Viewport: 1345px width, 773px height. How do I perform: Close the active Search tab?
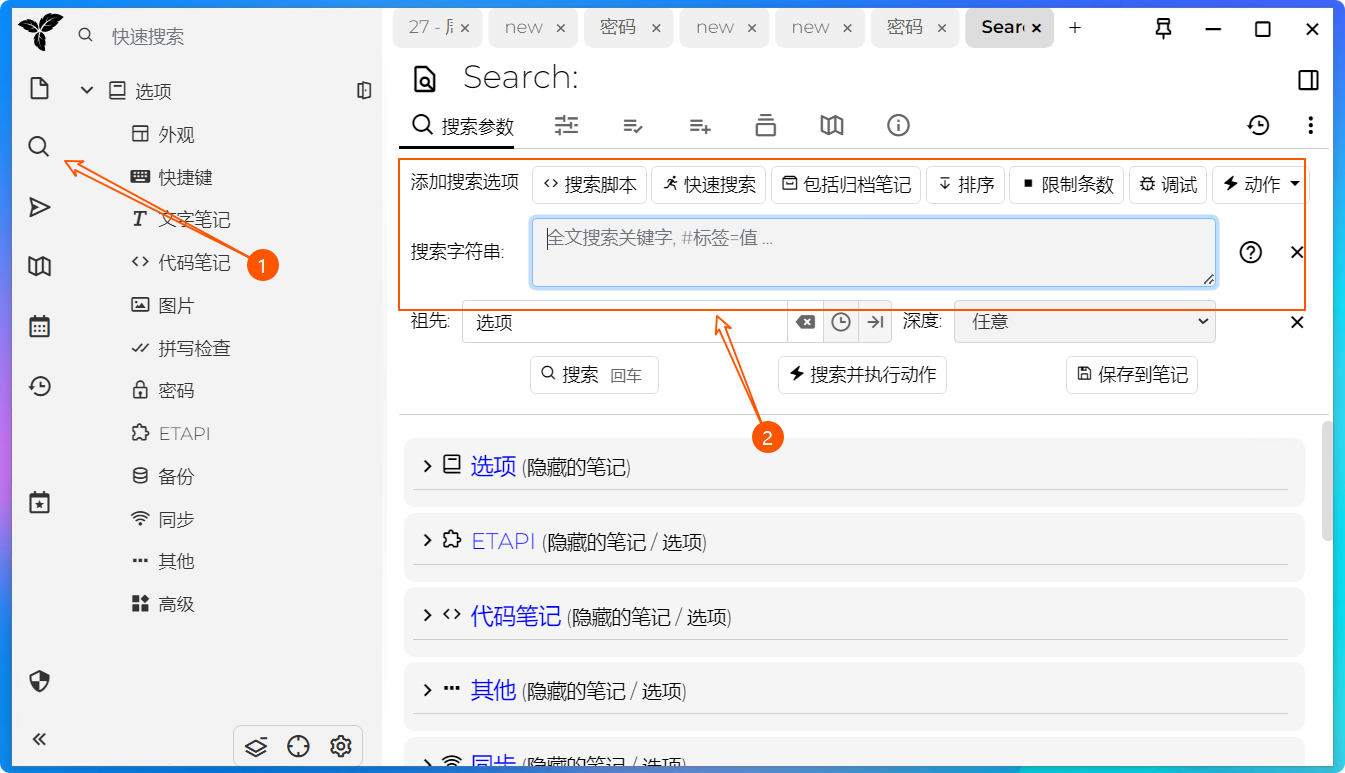(x=1036, y=28)
